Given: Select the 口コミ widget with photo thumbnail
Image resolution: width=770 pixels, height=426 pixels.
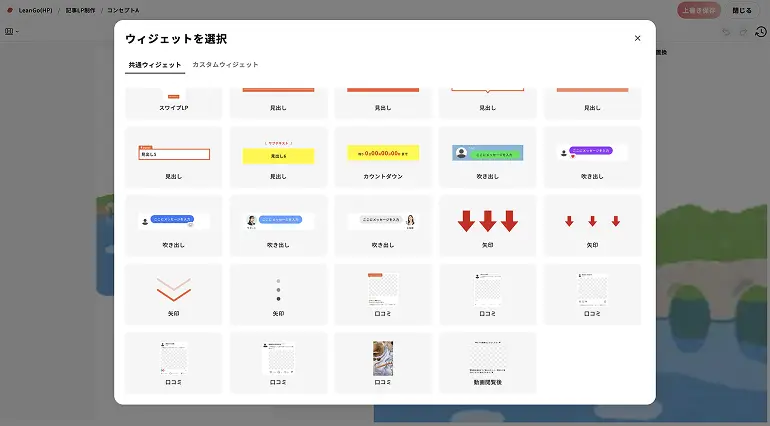Looking at the screenshot, I should 383,363.
